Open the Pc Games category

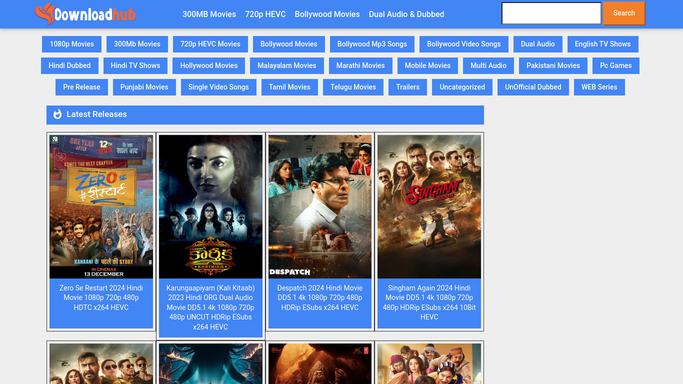point(615,66)
